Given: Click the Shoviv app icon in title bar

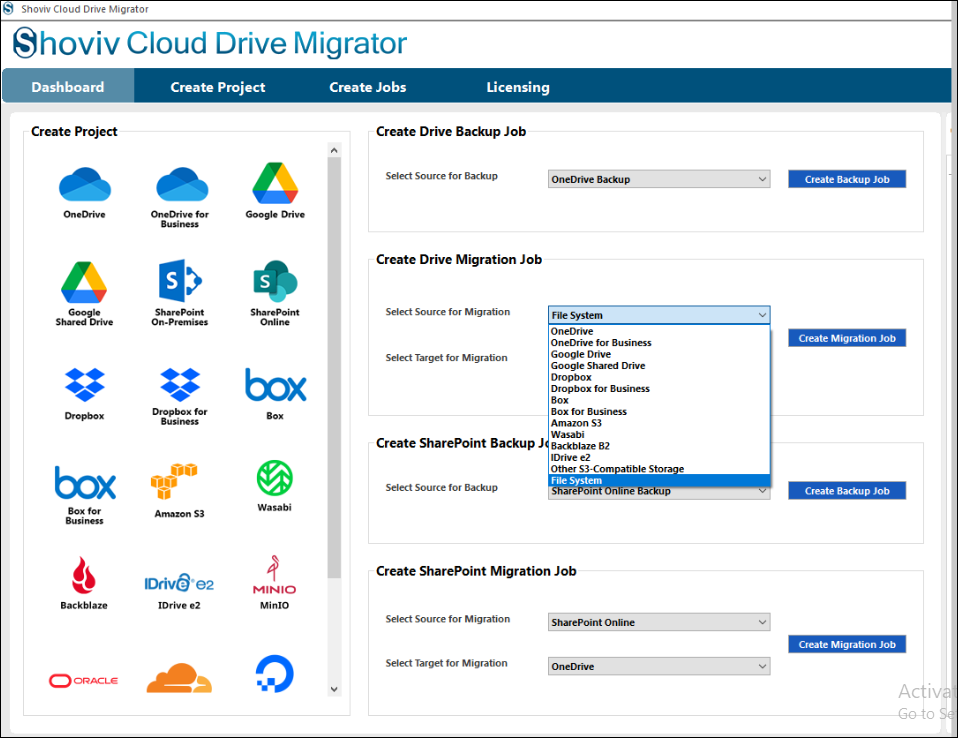Looking at the screenshot, I should point(8,9).
